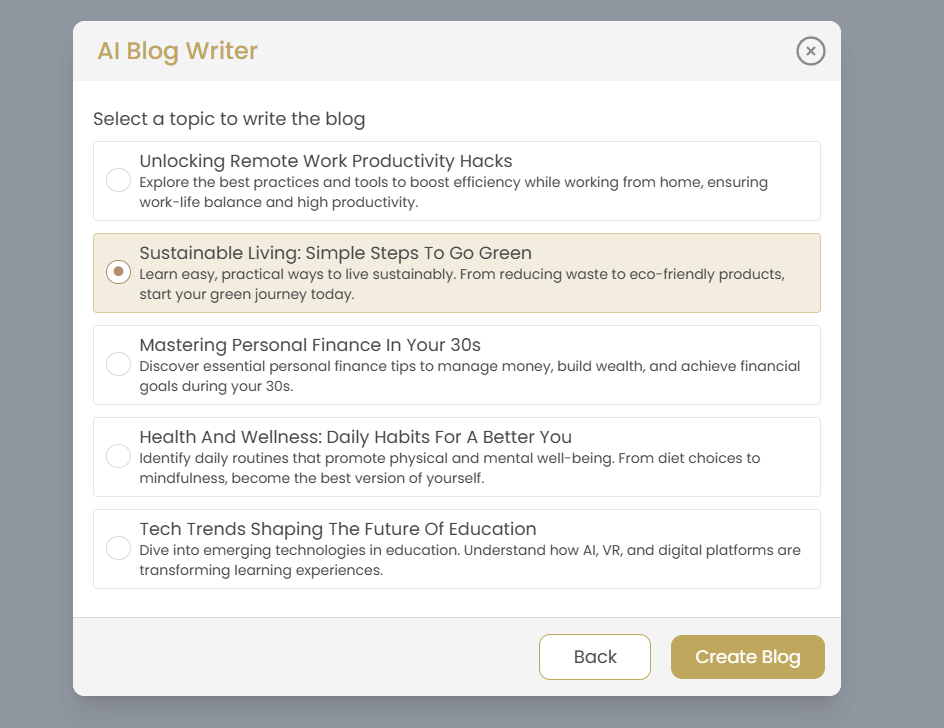Select the Health And Wellness radio button
The height and width of the screenshot is (728, 944).
(118, 456)
